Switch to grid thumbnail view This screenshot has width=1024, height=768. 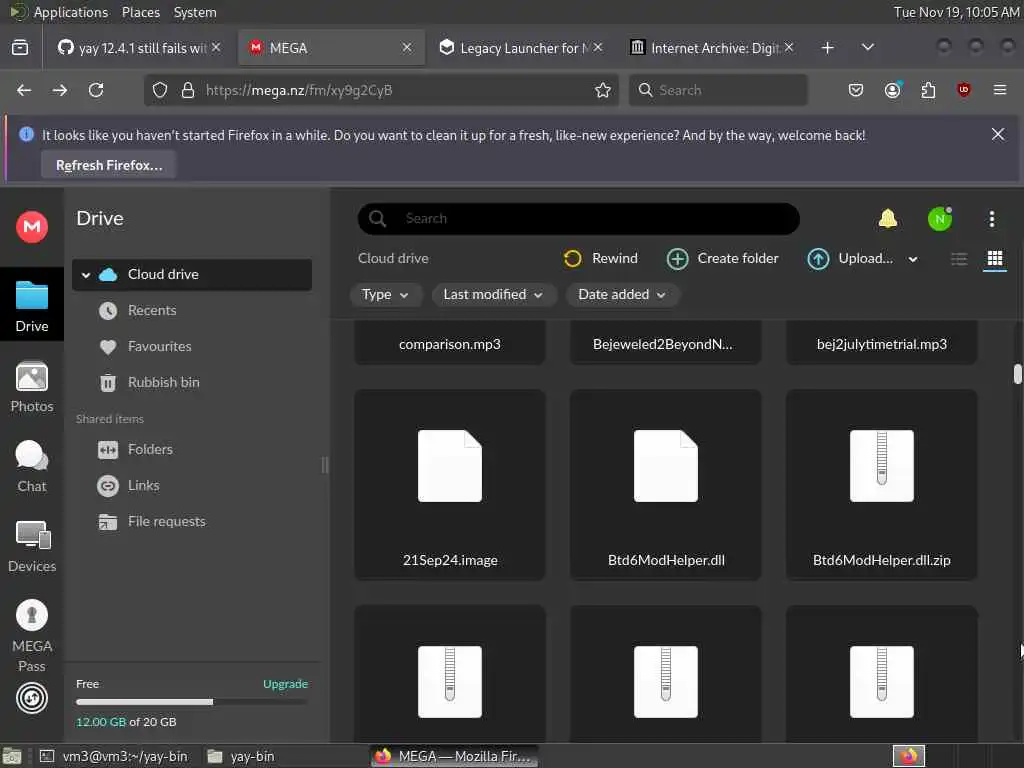click(x=995, y=259)
